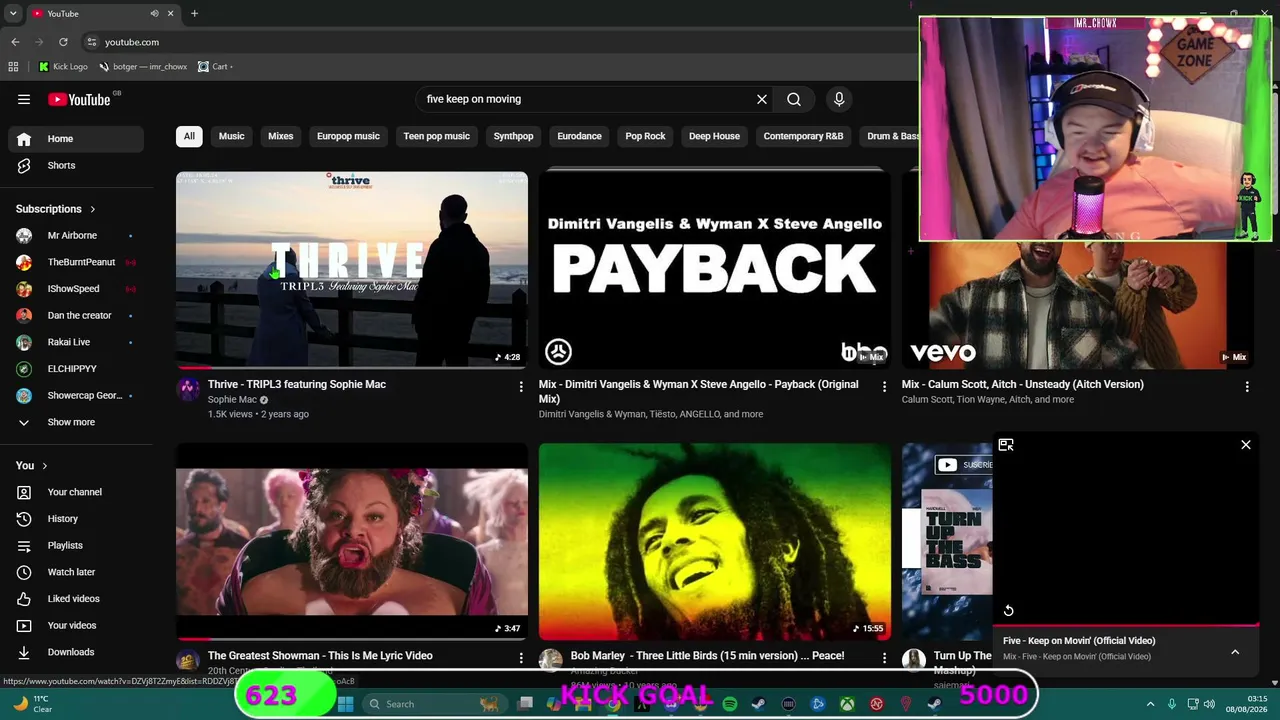Image resolution: width=1280 pixels, height=720 pixels.
Task: Open watch History
Action: point(76,519)
